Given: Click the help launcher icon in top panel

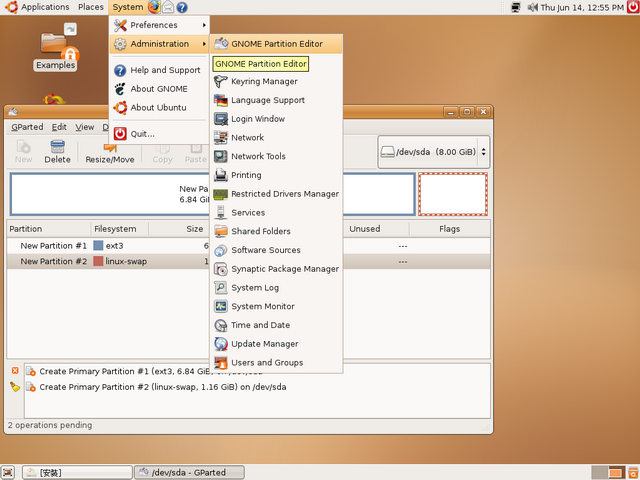Looking at the screenshot, I should point(182,7).
